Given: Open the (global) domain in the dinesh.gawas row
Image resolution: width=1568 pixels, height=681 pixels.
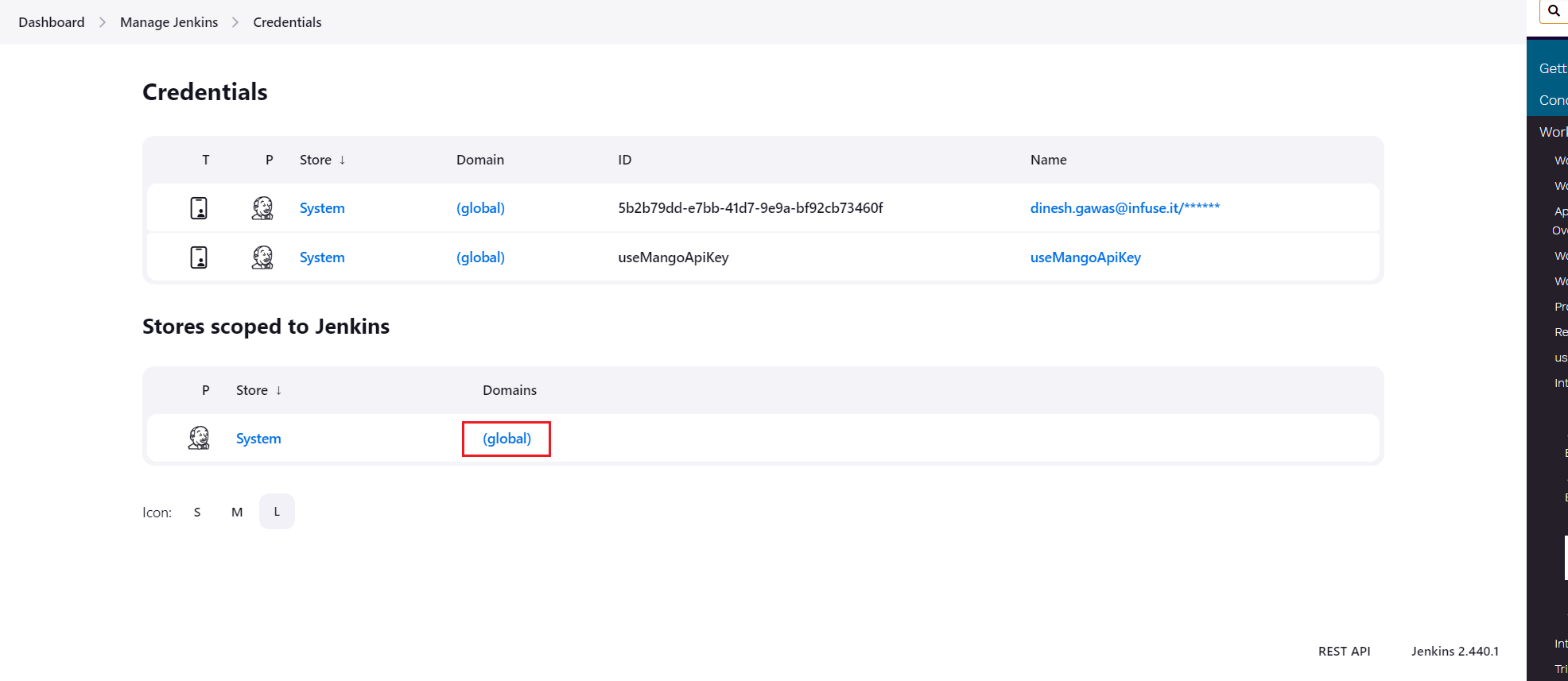Looking at the screenshot, I should (480, 208).
